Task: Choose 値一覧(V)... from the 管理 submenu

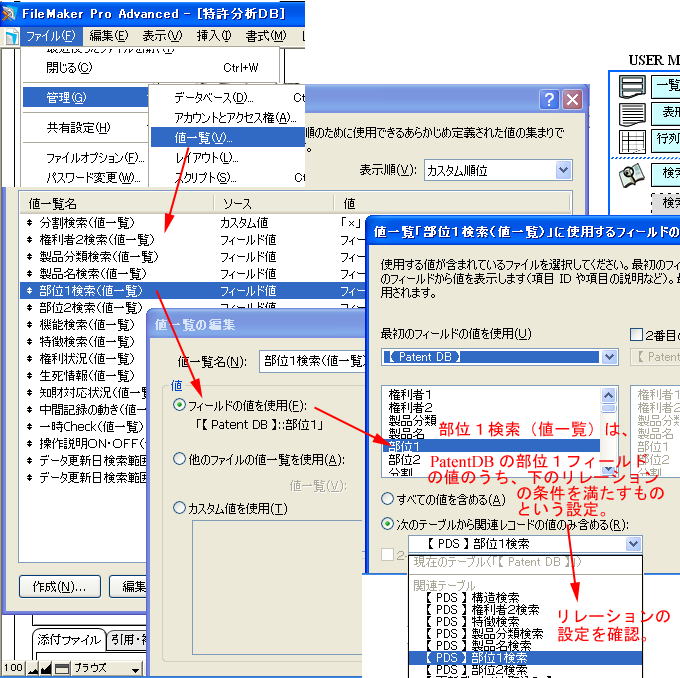Action: pyautogui.click(x=202, y=137)
